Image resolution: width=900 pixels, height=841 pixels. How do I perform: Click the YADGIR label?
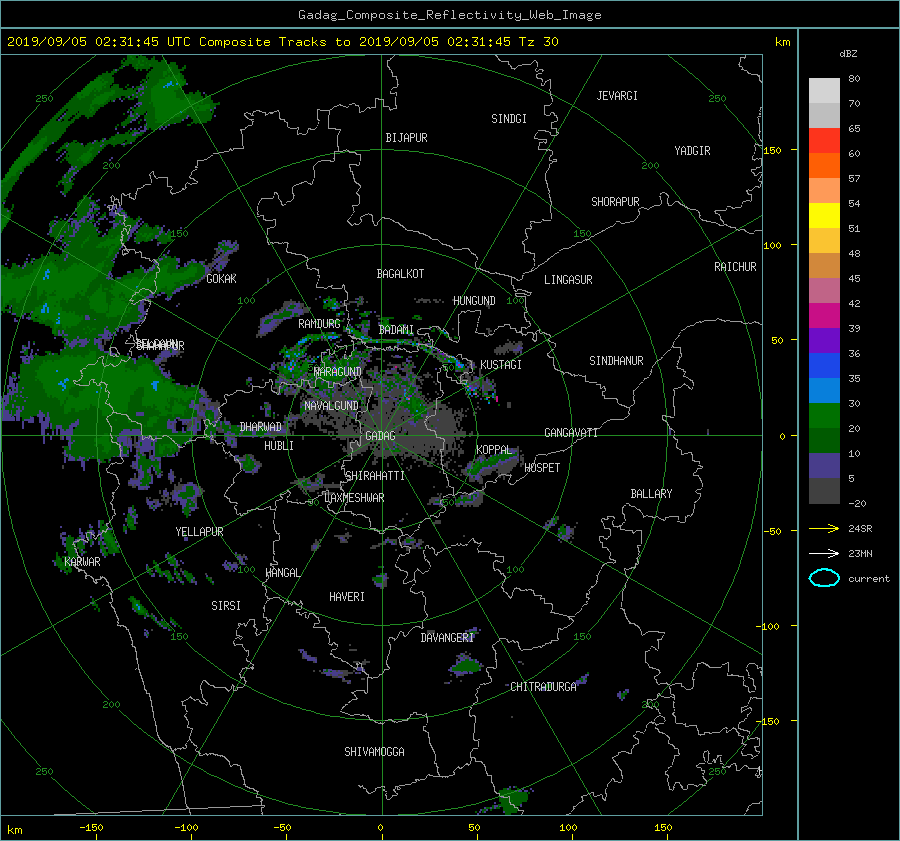tap(692, 151)
